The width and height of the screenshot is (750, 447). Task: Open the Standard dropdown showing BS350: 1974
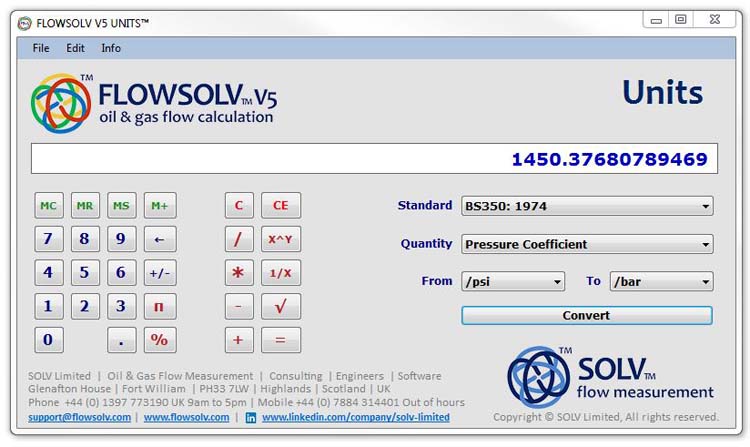pyautogui.click(x=587, y=206)
